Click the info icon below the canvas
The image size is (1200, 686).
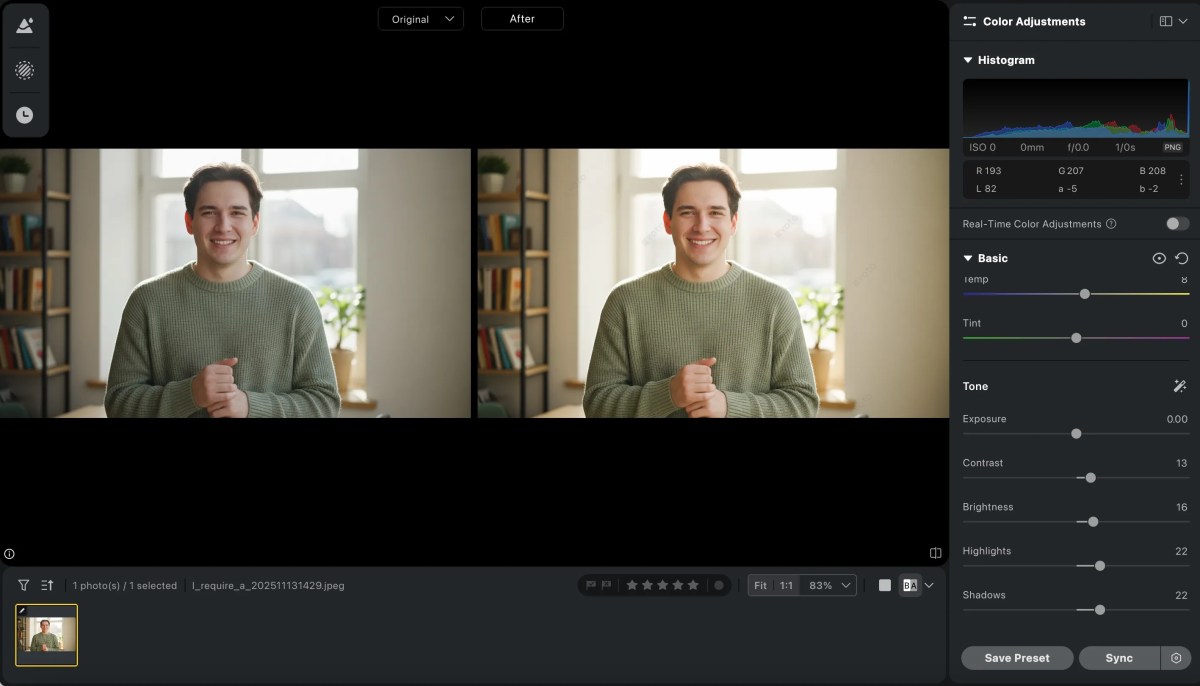point(9,553)
